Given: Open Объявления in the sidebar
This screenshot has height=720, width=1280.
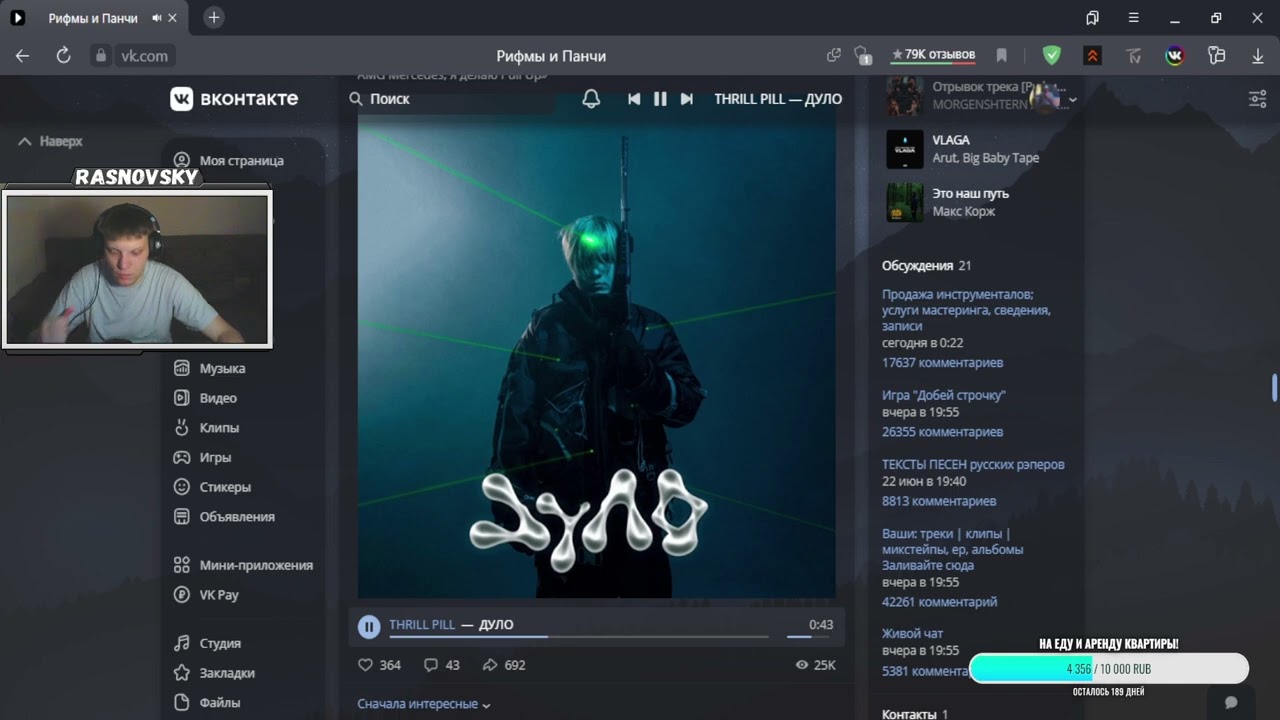Looking at the screenshot, I should click(223, 516).
